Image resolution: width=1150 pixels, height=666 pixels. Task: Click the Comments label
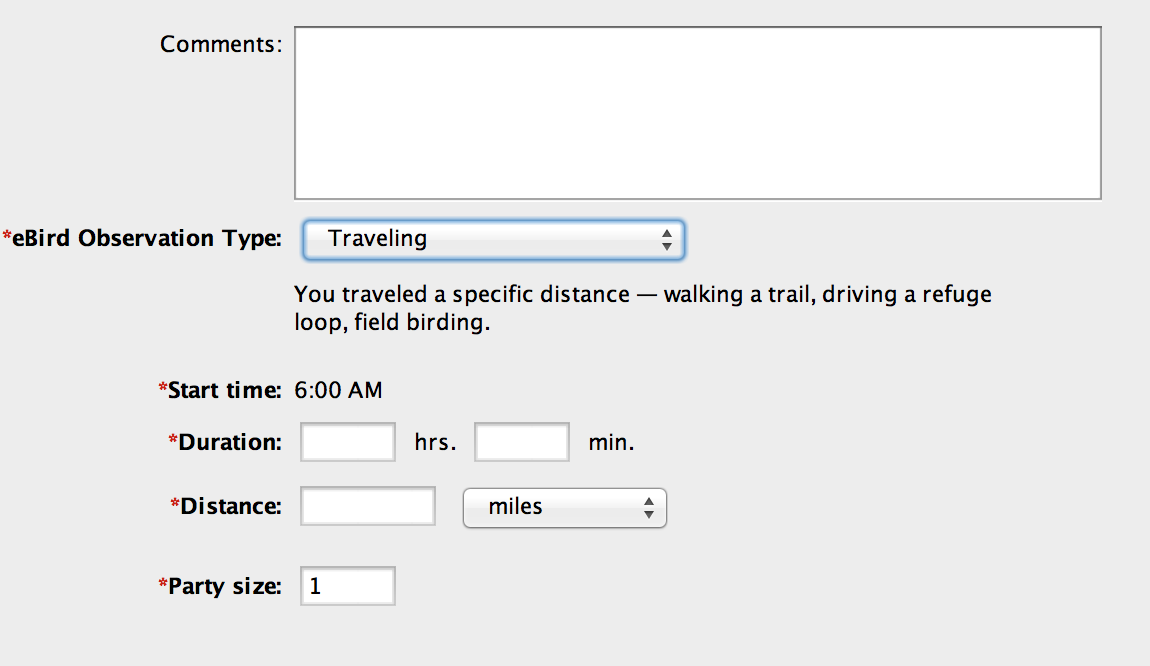(x=221, y=44)
